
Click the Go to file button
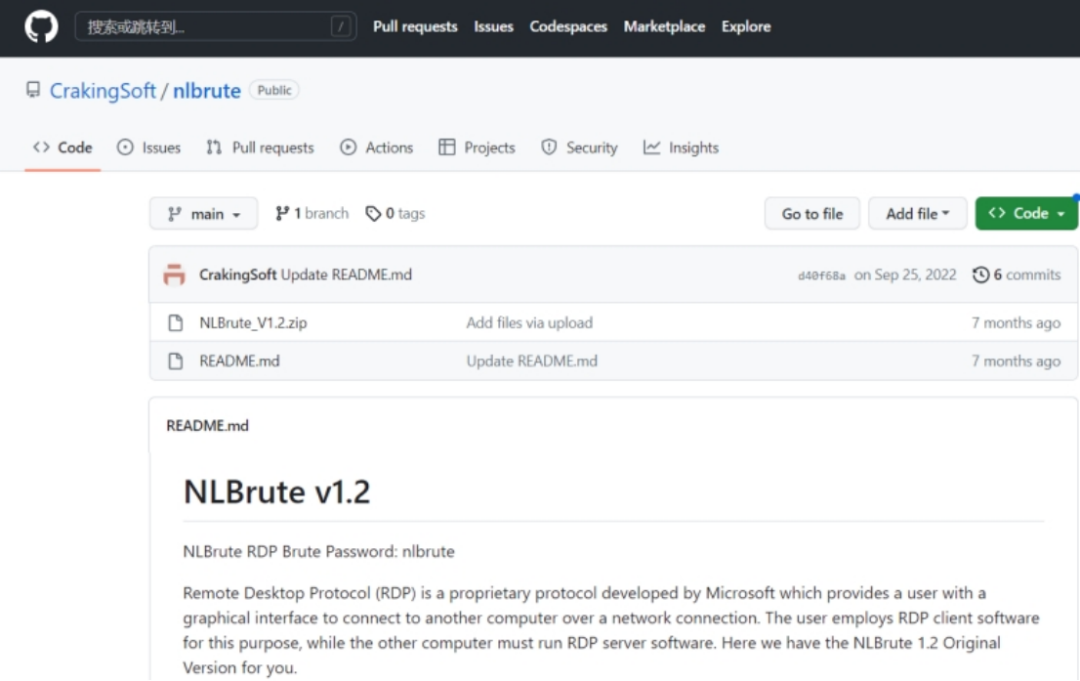(x=812, y=213)
